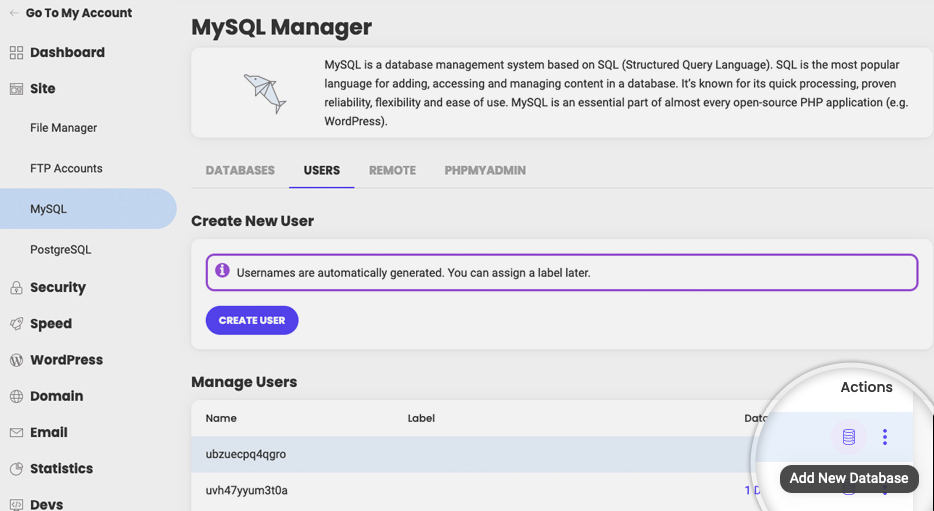Expand the Statistics sidebar section
934x511 pixels.
[61, 469]
